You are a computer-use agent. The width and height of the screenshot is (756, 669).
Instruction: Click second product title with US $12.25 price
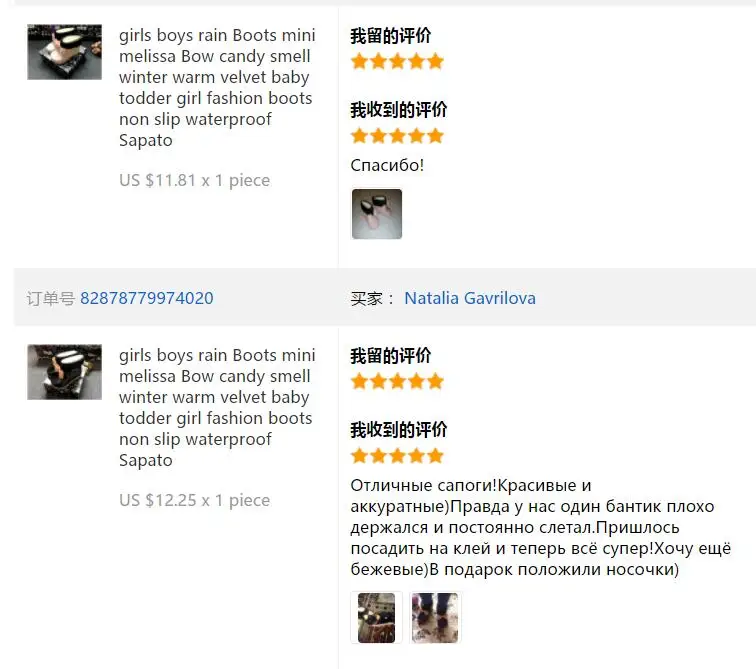tap(217, 408)
